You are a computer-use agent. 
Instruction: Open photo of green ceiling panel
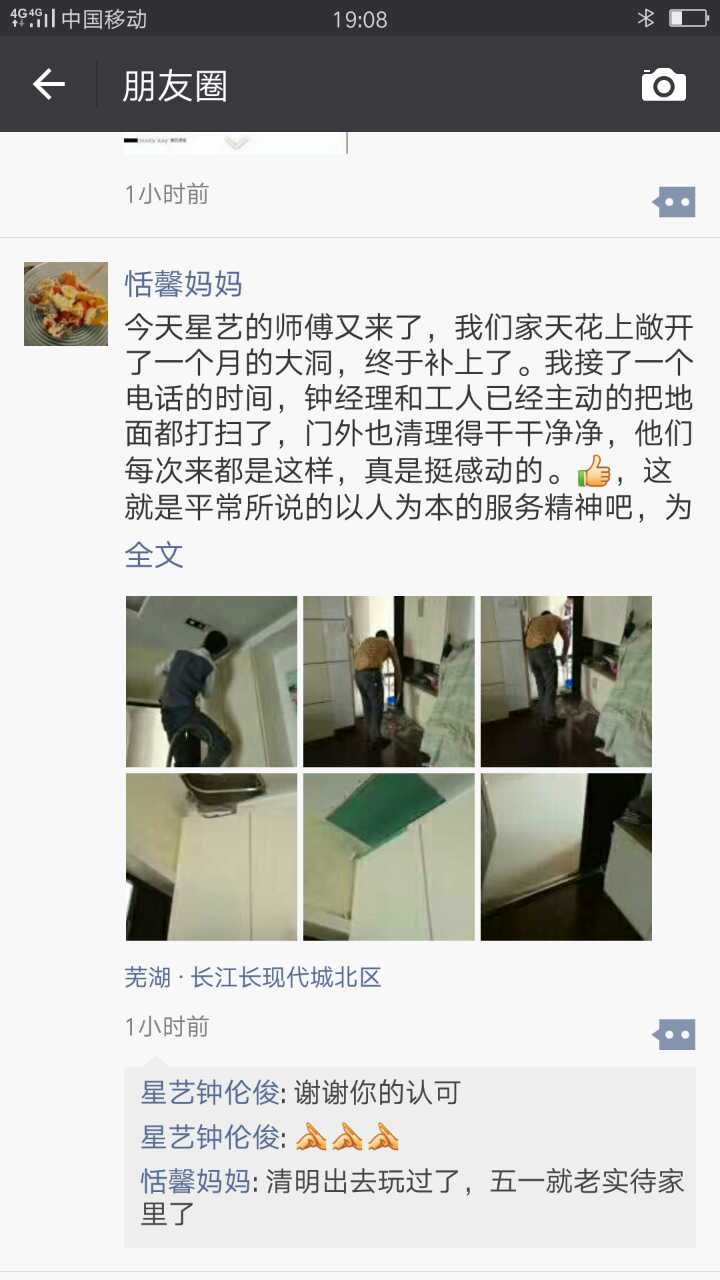[389, 856]
